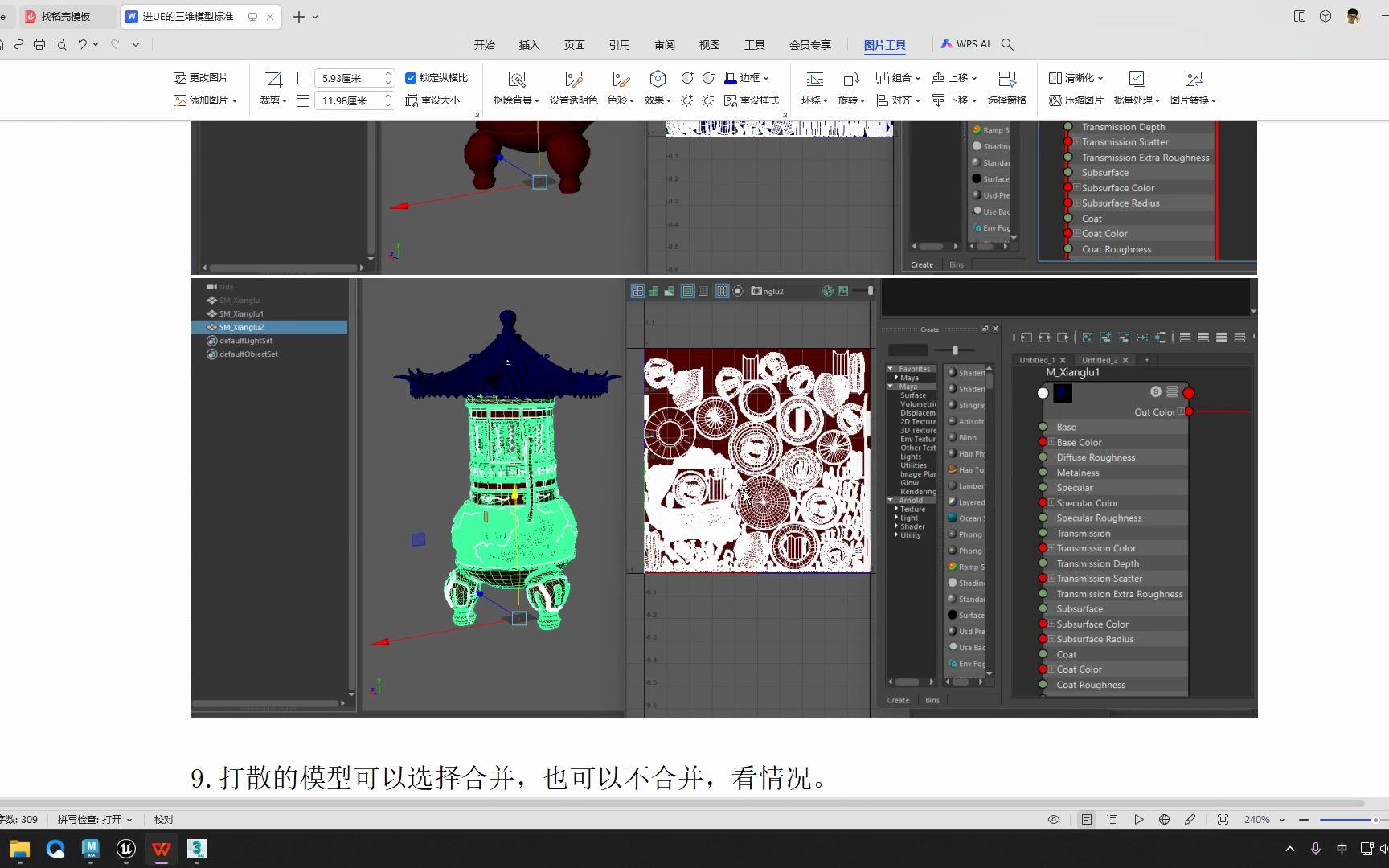Click the print icon in quick access toolbar
The image size is (1389, 868).
click(39, 44)
